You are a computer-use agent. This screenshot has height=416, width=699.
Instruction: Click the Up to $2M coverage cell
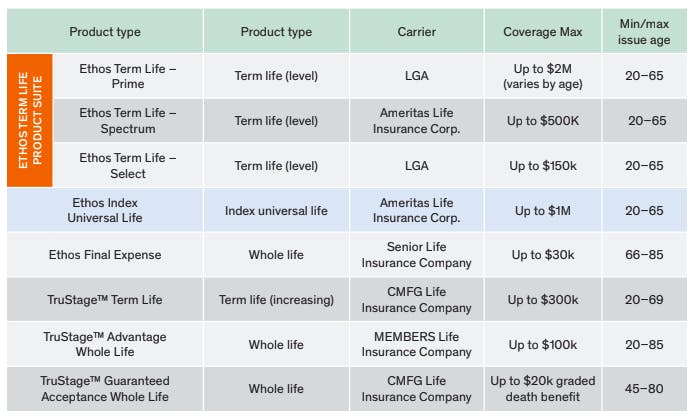pos(542,76)
